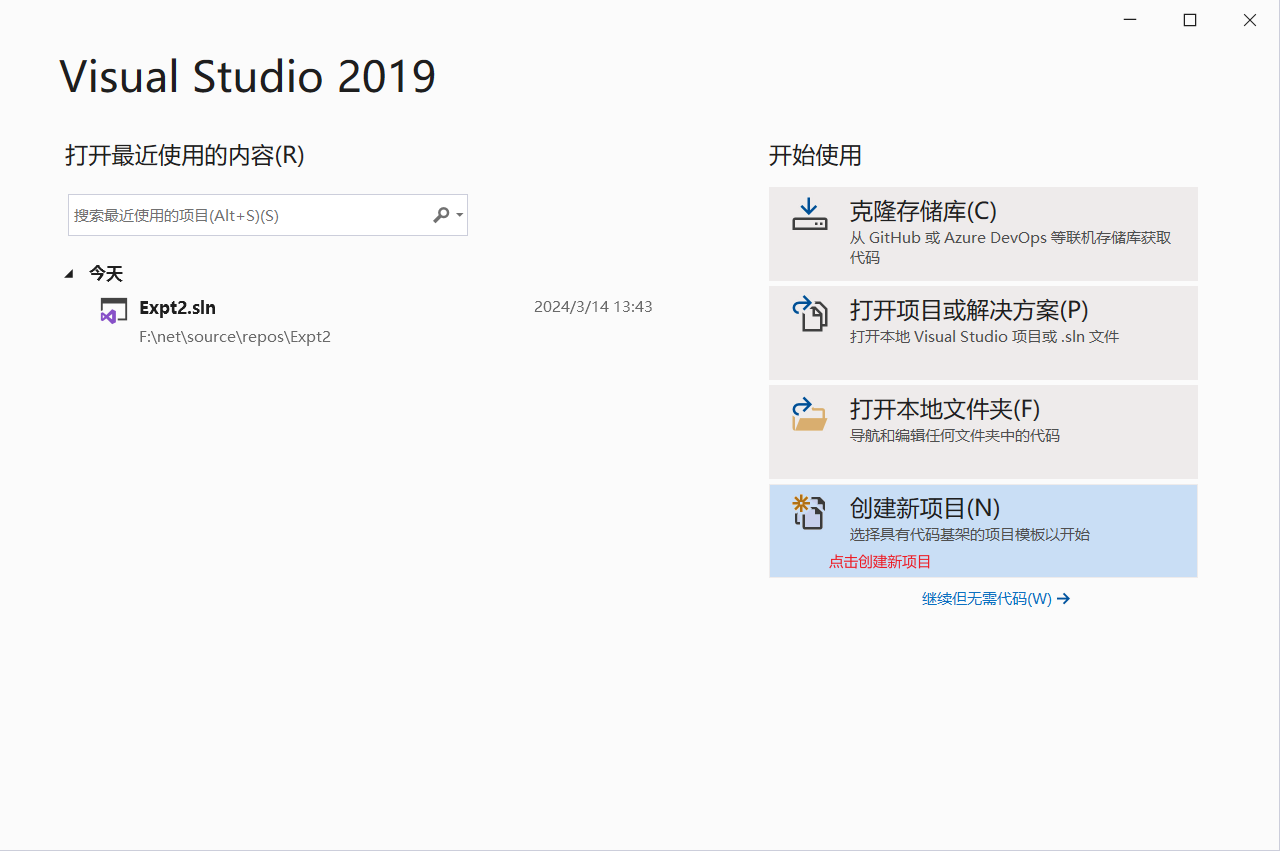The height and width of the screenshot is (851, 1280).
Task: Click the Open project/solution folder icon
Action: [810, 313]
